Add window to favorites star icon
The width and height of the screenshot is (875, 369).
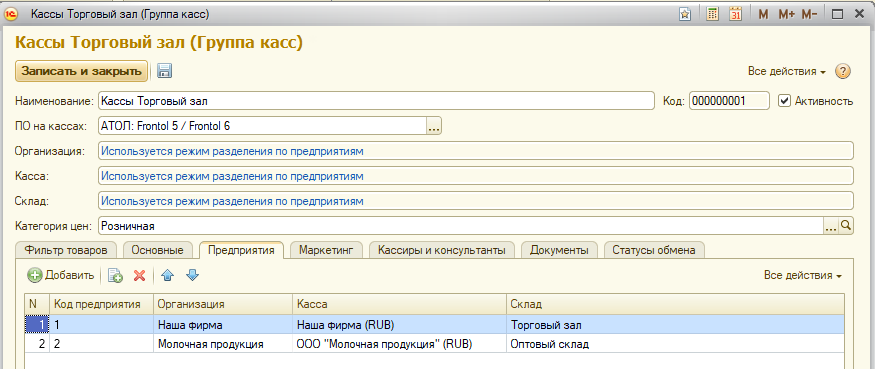(x=685, y=15)
